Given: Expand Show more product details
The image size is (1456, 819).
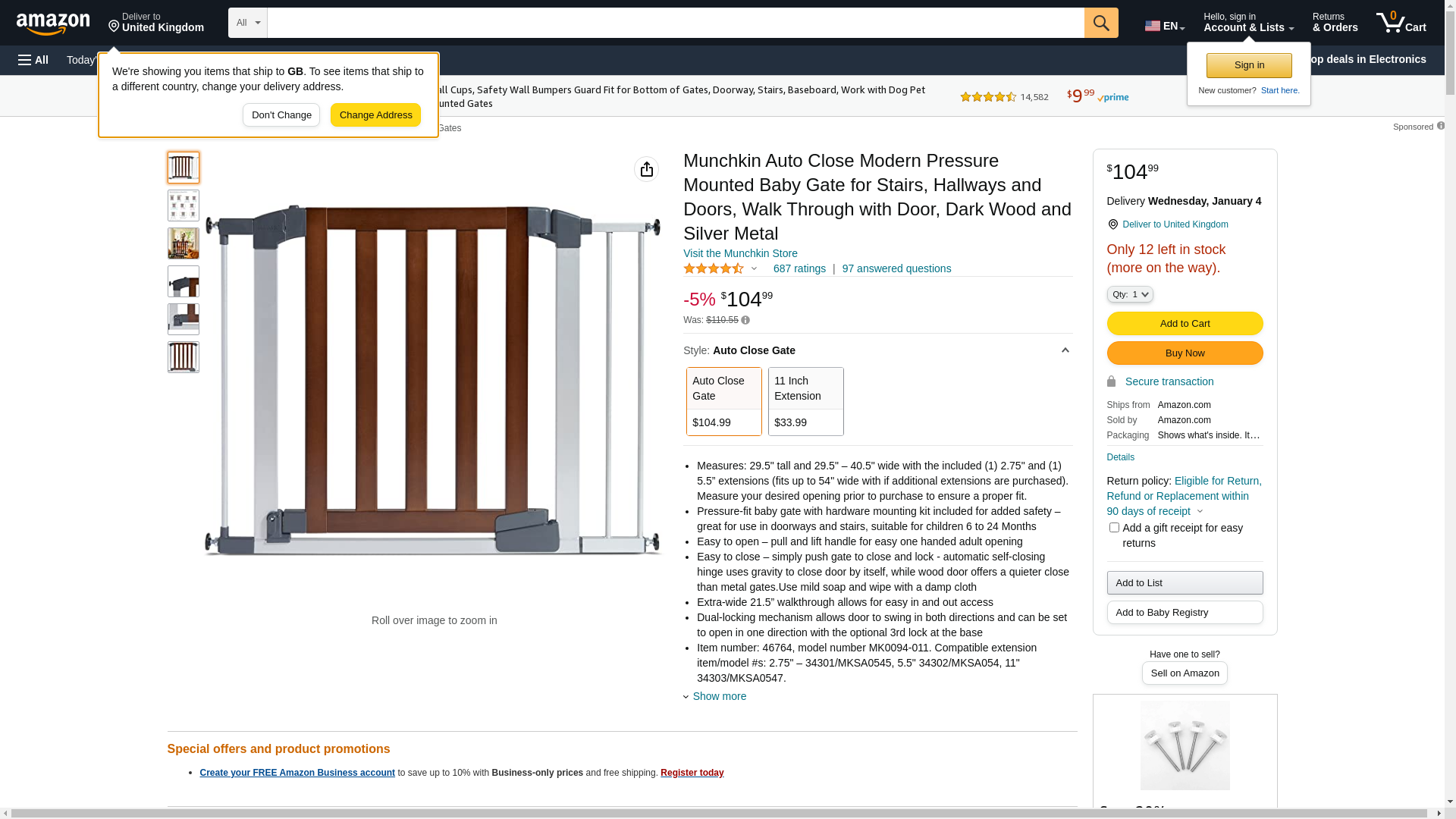Looking at the screenshot, I should coord(718,696).
